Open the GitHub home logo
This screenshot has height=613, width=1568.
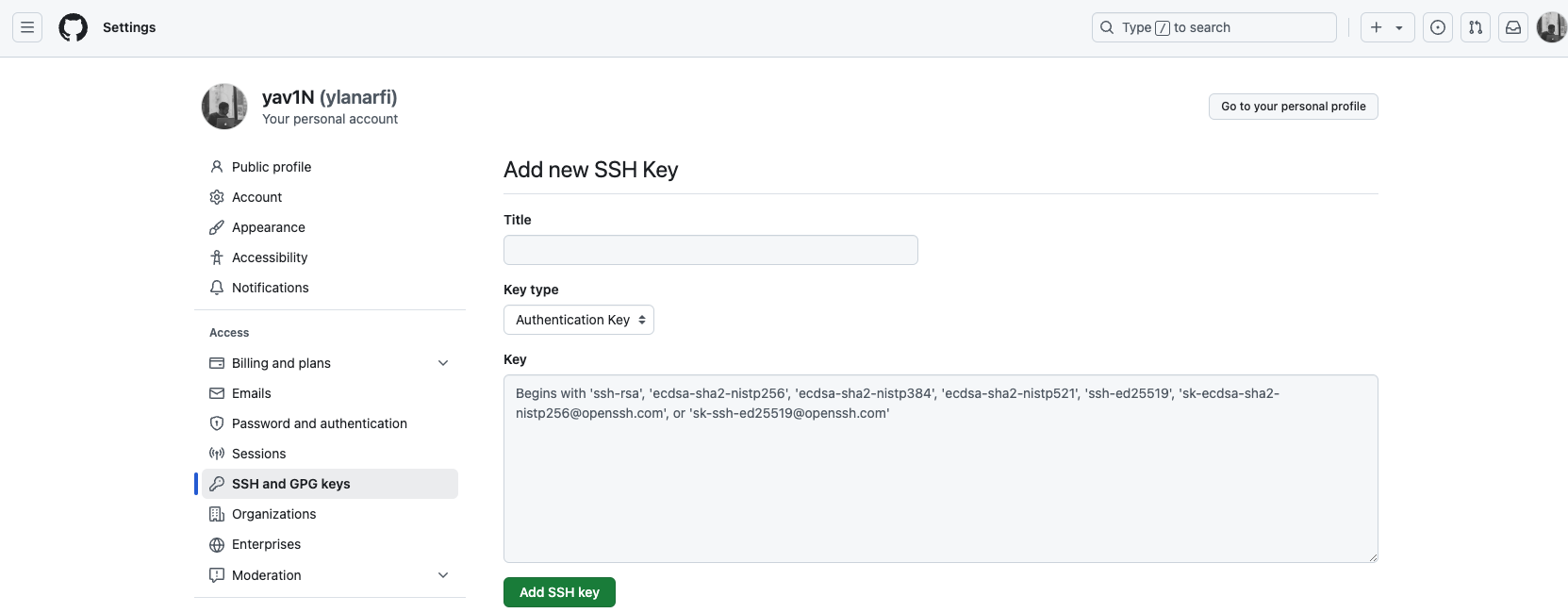[73, 27]
